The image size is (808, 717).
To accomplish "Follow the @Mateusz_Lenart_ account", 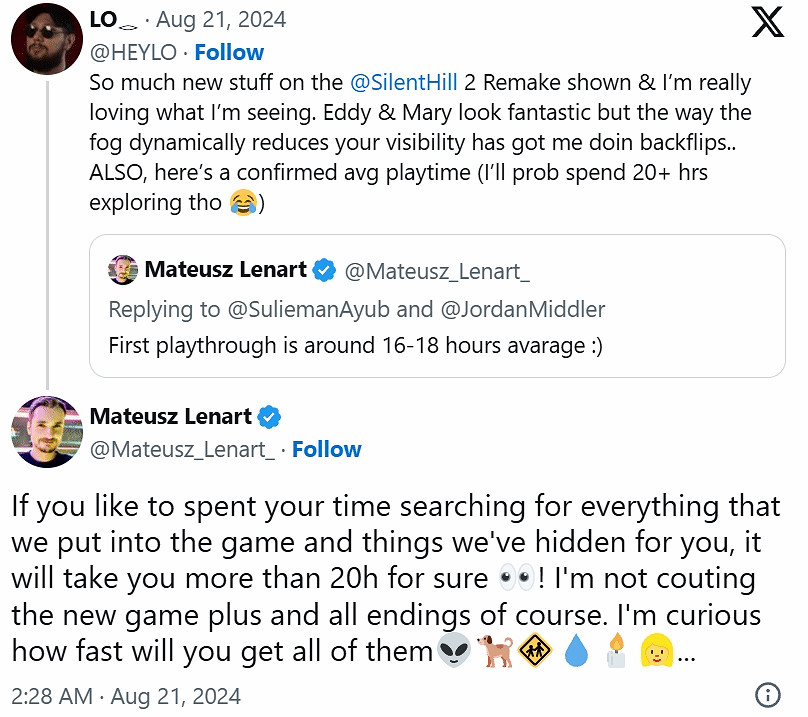I will click(326, 449).
